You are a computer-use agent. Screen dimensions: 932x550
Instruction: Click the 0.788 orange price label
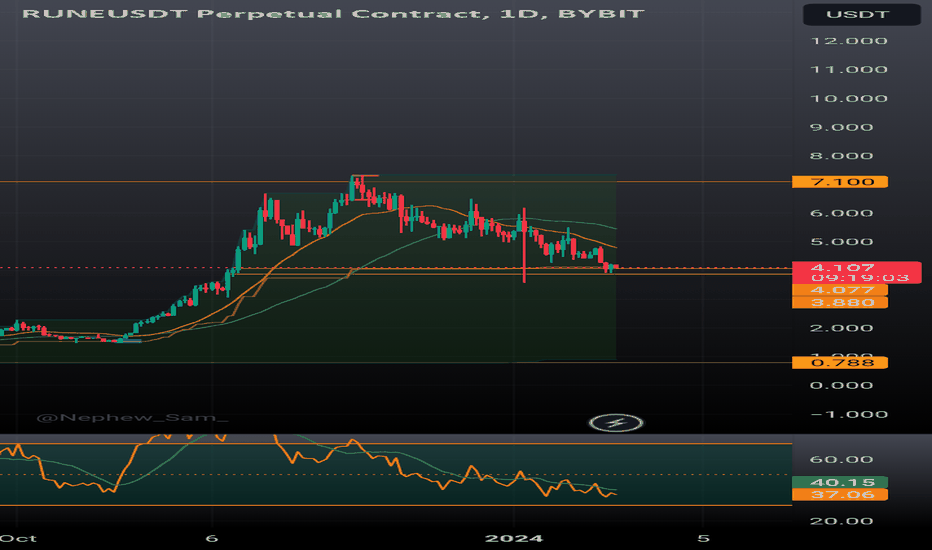[840, 363]
